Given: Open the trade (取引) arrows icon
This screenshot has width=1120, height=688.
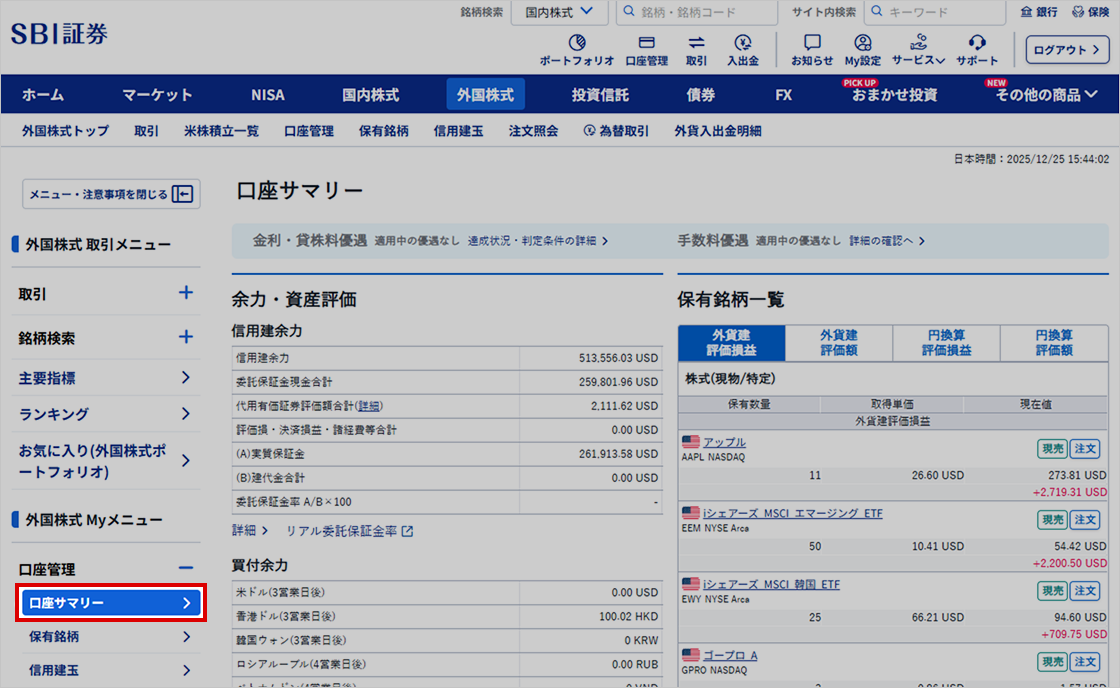Looking at the screenshot, I should click(696, 43).
